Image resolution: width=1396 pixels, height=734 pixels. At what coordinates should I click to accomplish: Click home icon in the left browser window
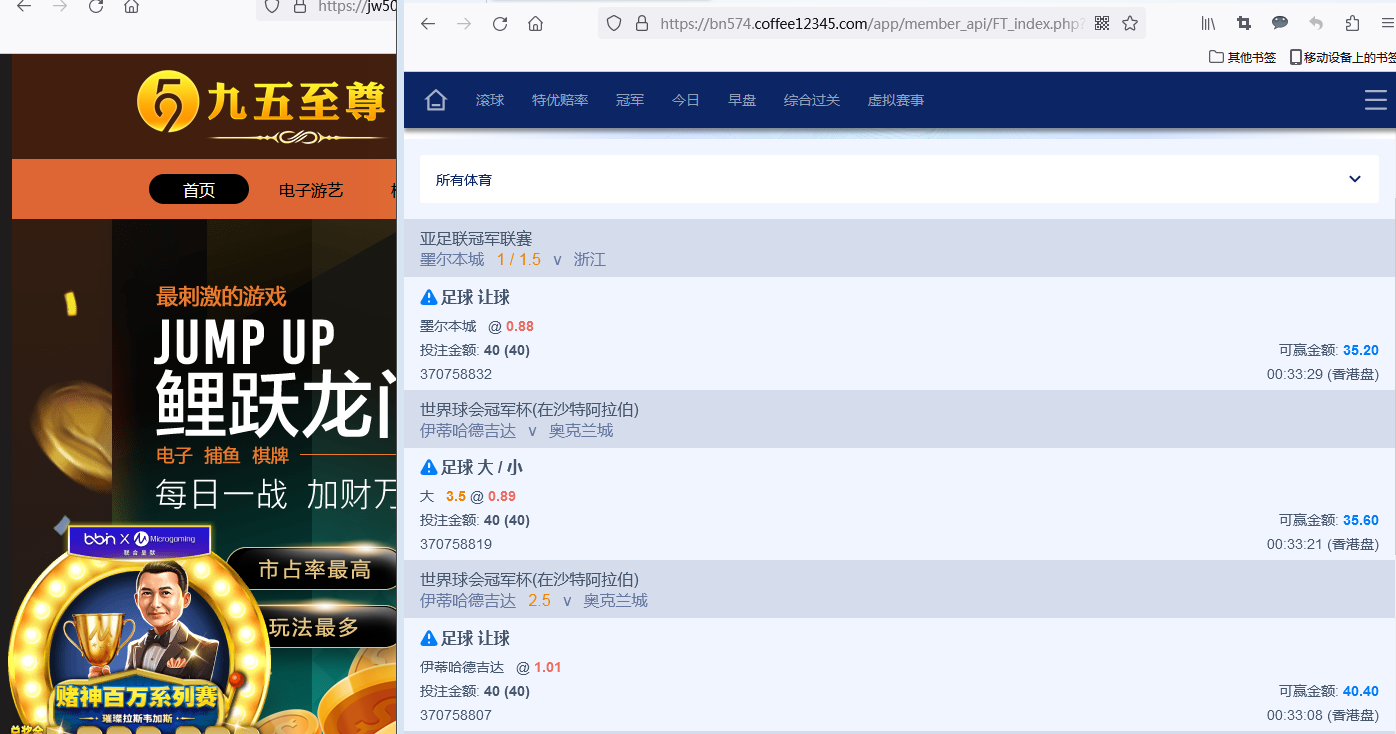(x=131, y=6)
